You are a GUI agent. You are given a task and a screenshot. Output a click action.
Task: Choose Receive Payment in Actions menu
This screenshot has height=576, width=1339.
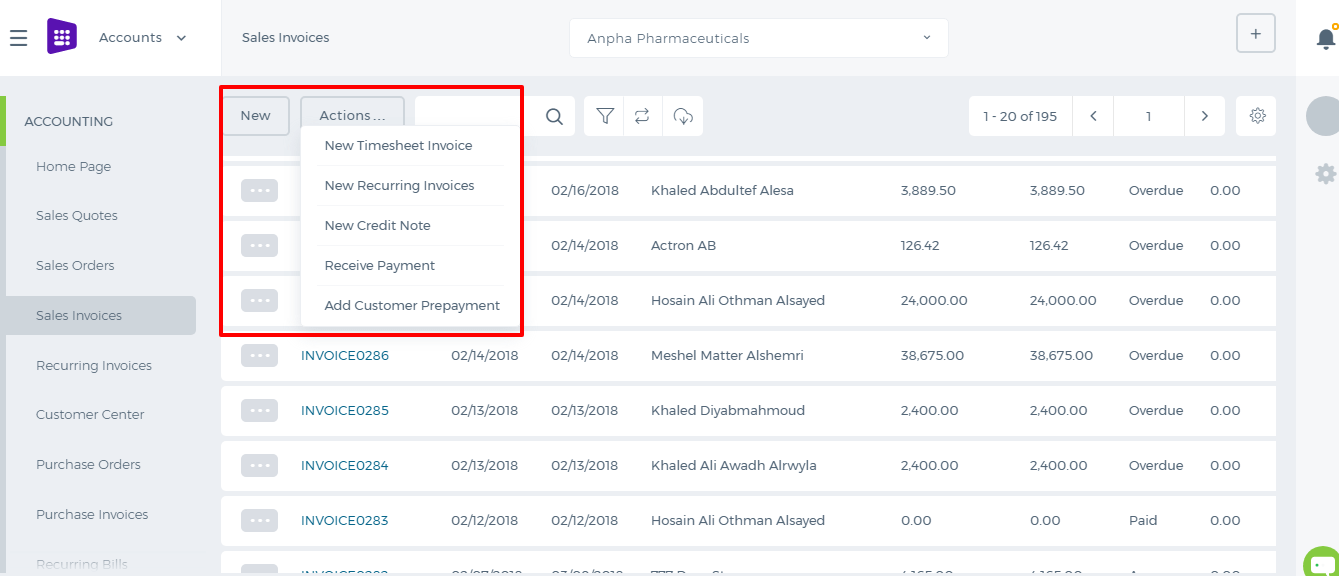click(x=380, y=266)
